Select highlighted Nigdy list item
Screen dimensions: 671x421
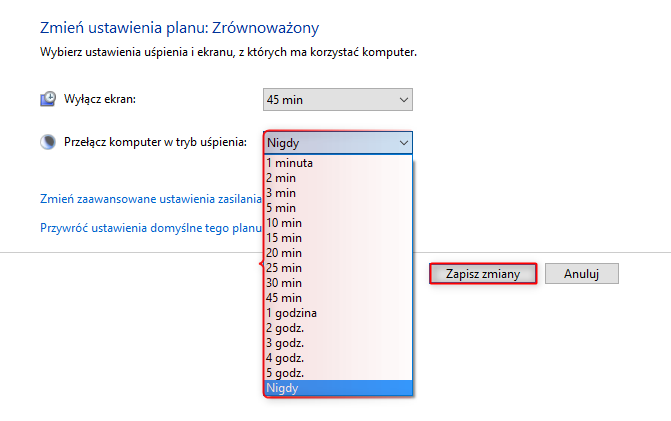coord(338,388)
